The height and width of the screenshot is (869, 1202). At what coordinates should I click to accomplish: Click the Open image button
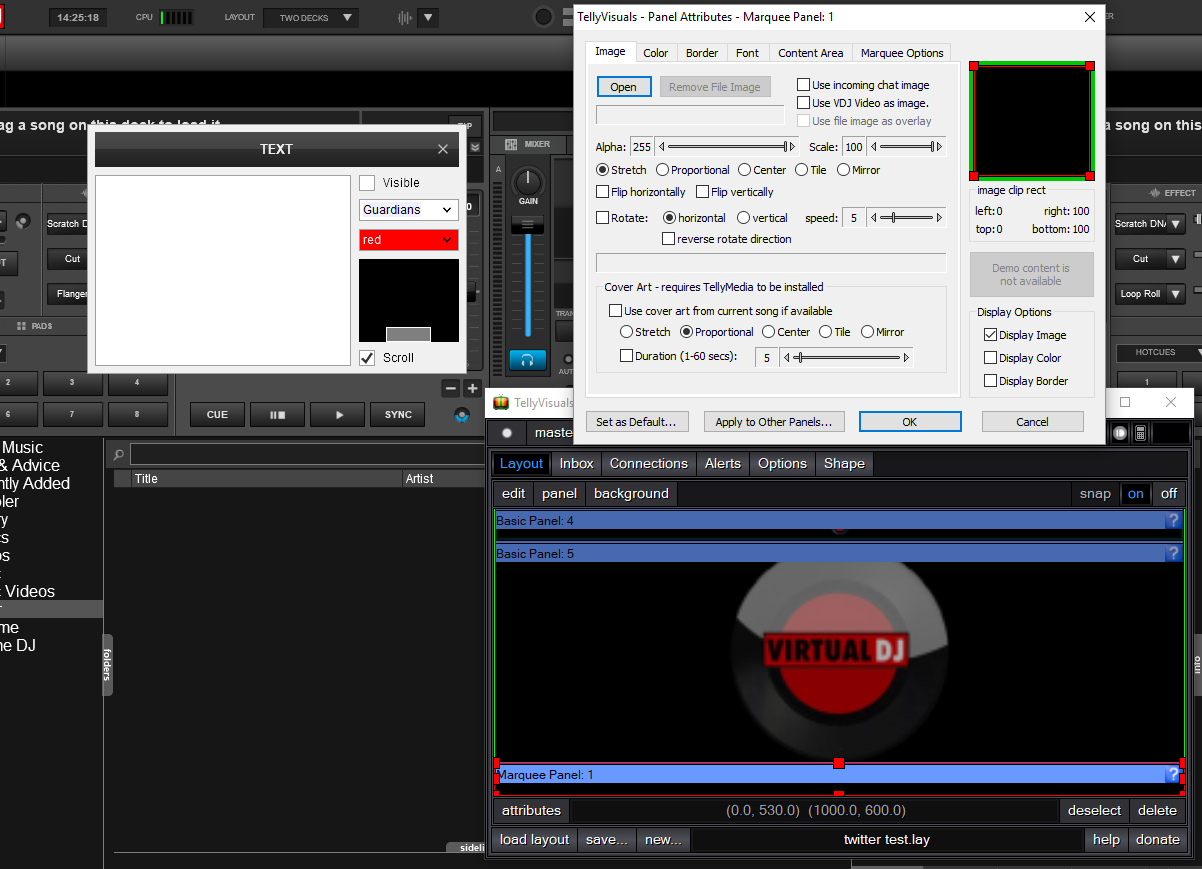pos(624,87)
